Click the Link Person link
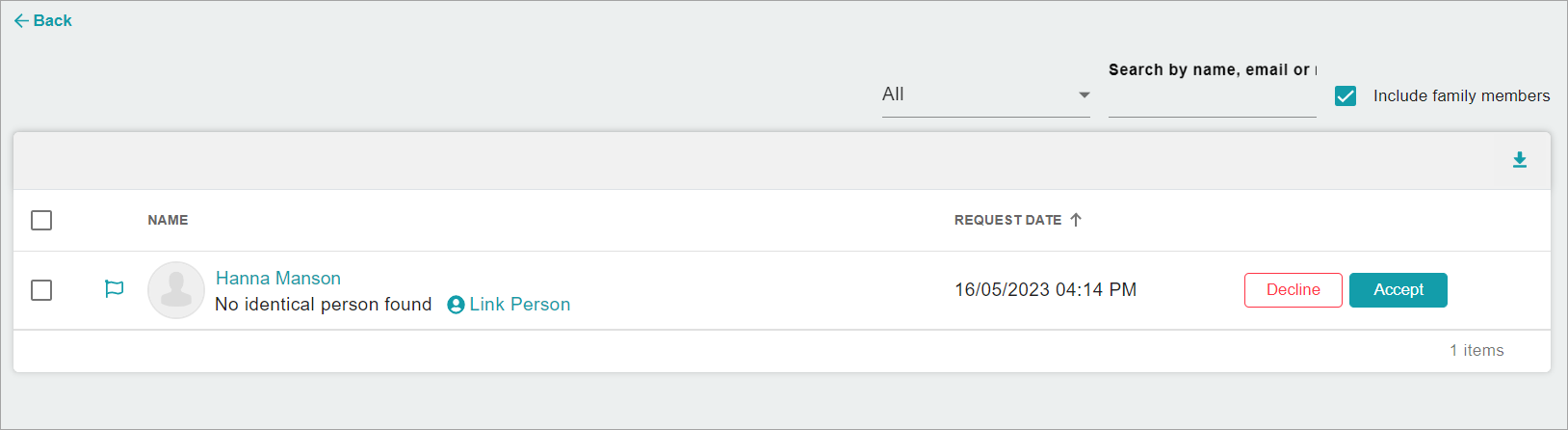The width and height of the screenshot is (1568, 430). [520, 305]
